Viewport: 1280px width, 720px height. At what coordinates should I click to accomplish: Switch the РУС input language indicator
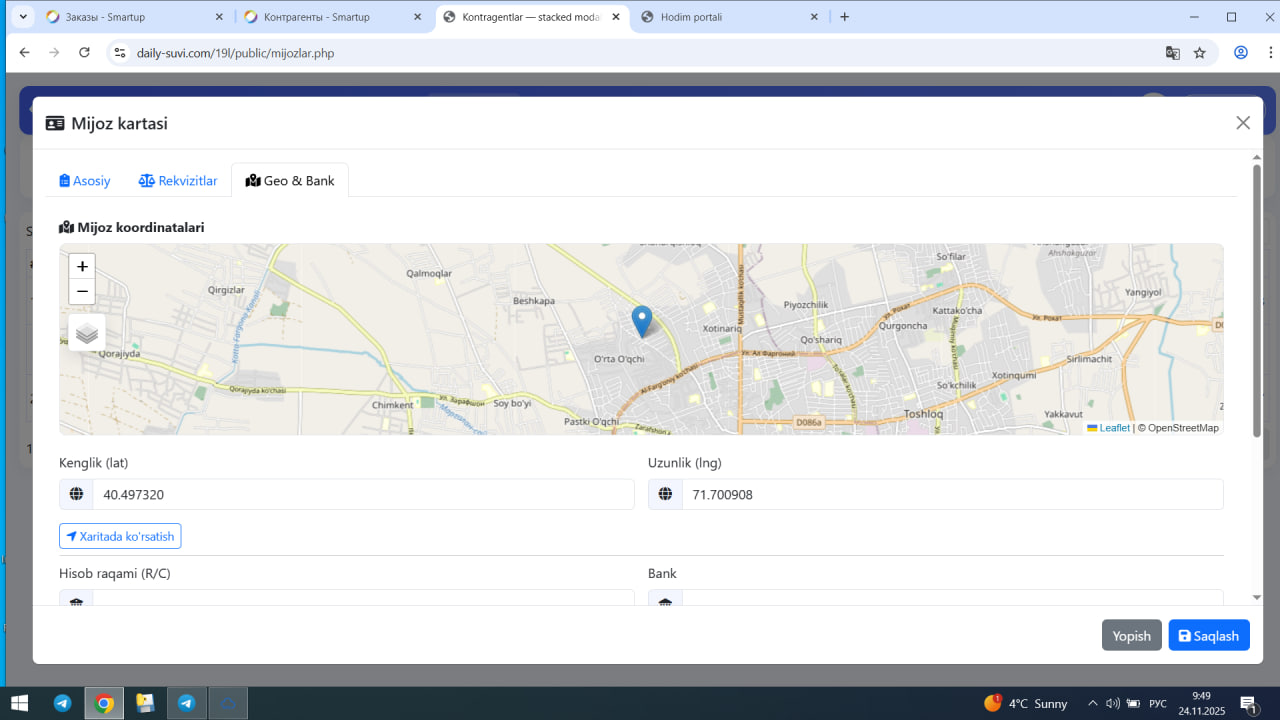coord(1158,703)
